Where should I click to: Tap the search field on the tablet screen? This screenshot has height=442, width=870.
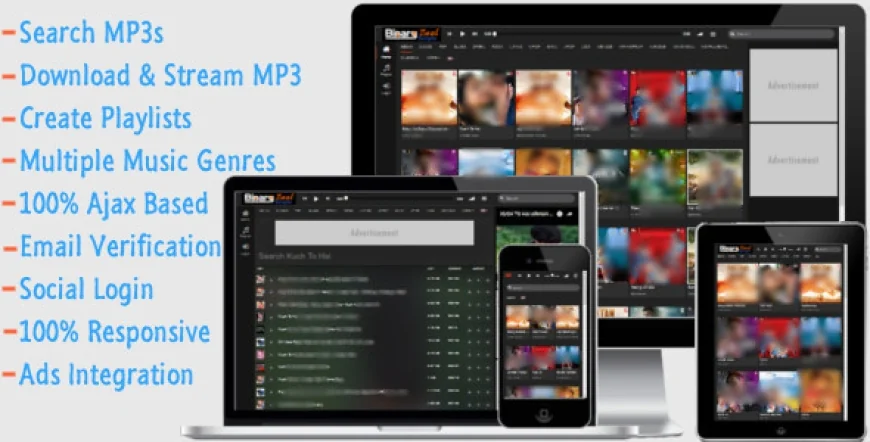(x=828, y=250)
